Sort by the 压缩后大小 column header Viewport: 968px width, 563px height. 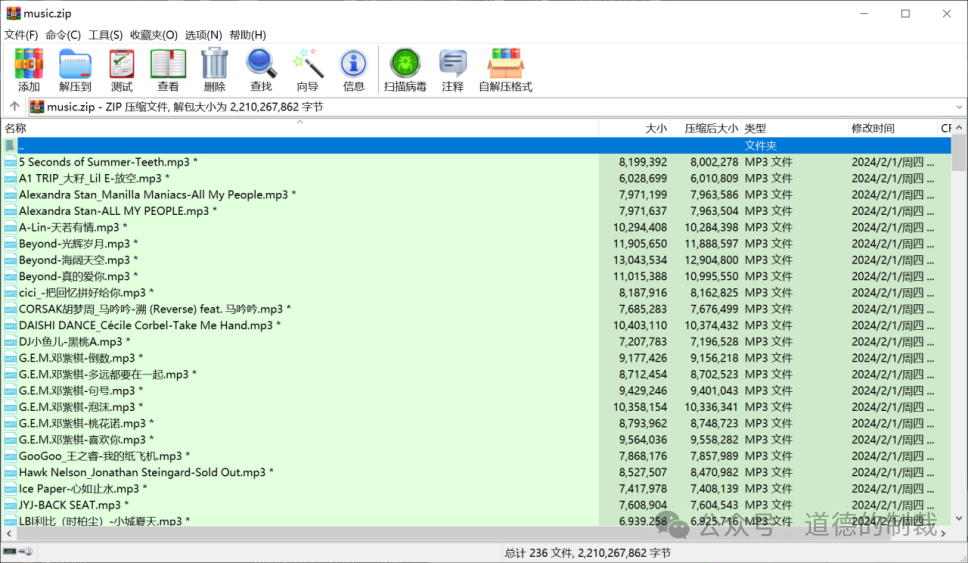point(706,128)
